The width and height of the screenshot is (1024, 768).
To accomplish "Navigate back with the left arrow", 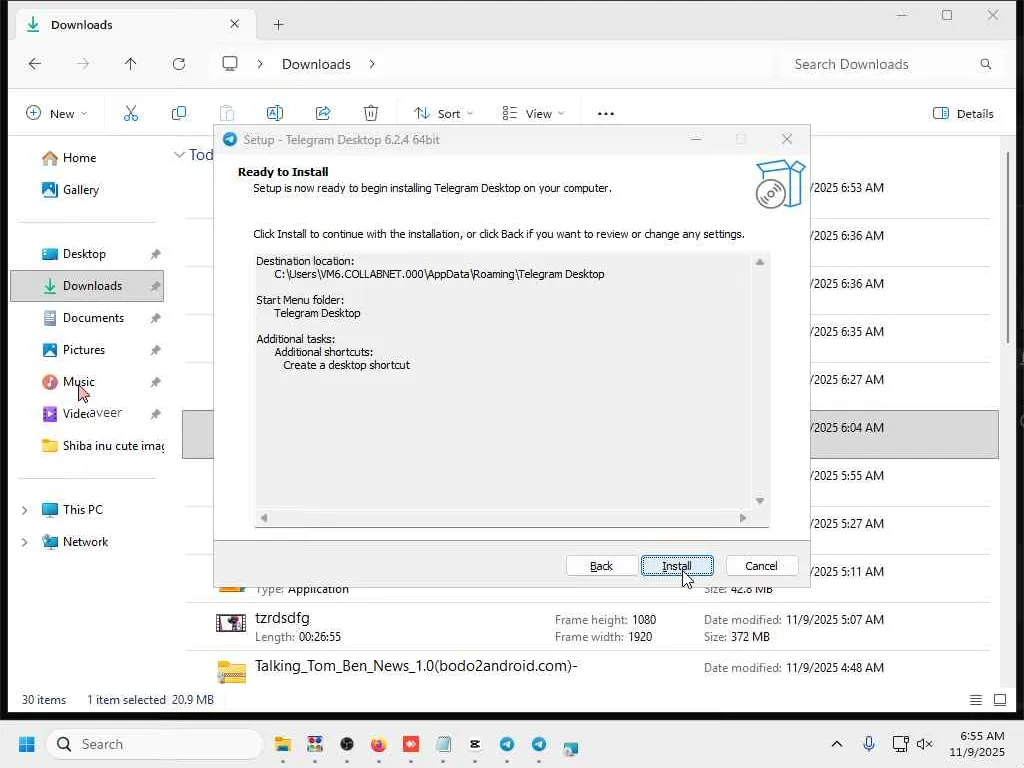I will pyautogui.click(x=35, y=64).
